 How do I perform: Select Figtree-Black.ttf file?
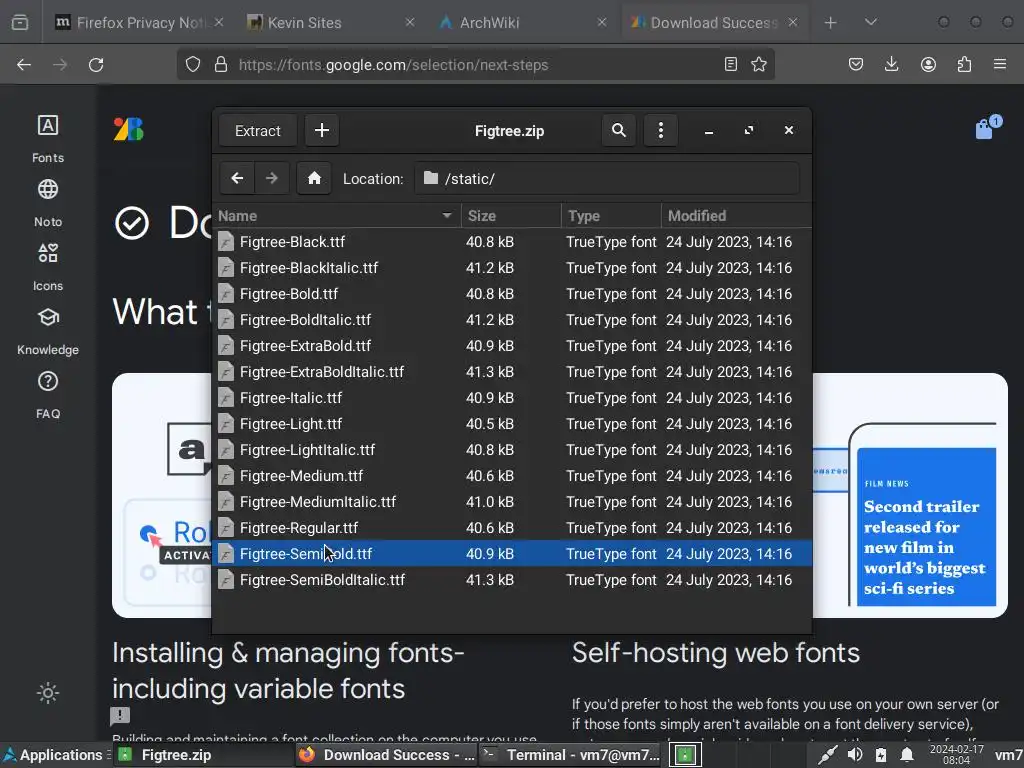[512, 242]
